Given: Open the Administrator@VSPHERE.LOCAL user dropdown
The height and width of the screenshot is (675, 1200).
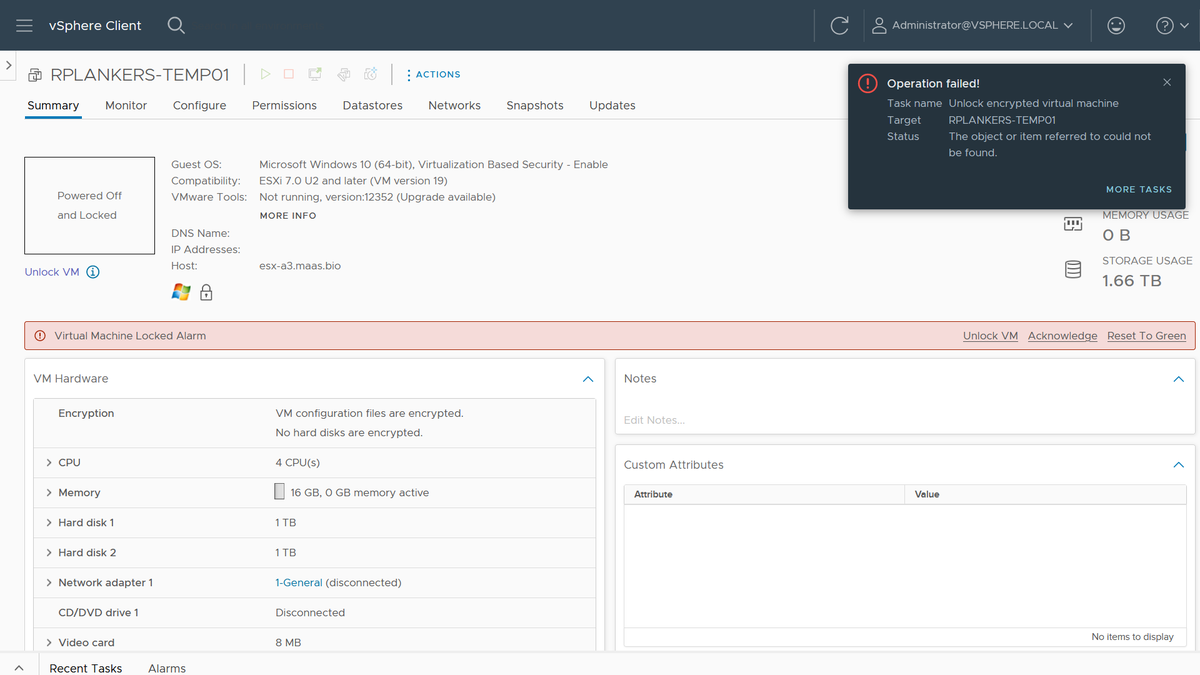Looking at the screenshot, I should (973, 25).
